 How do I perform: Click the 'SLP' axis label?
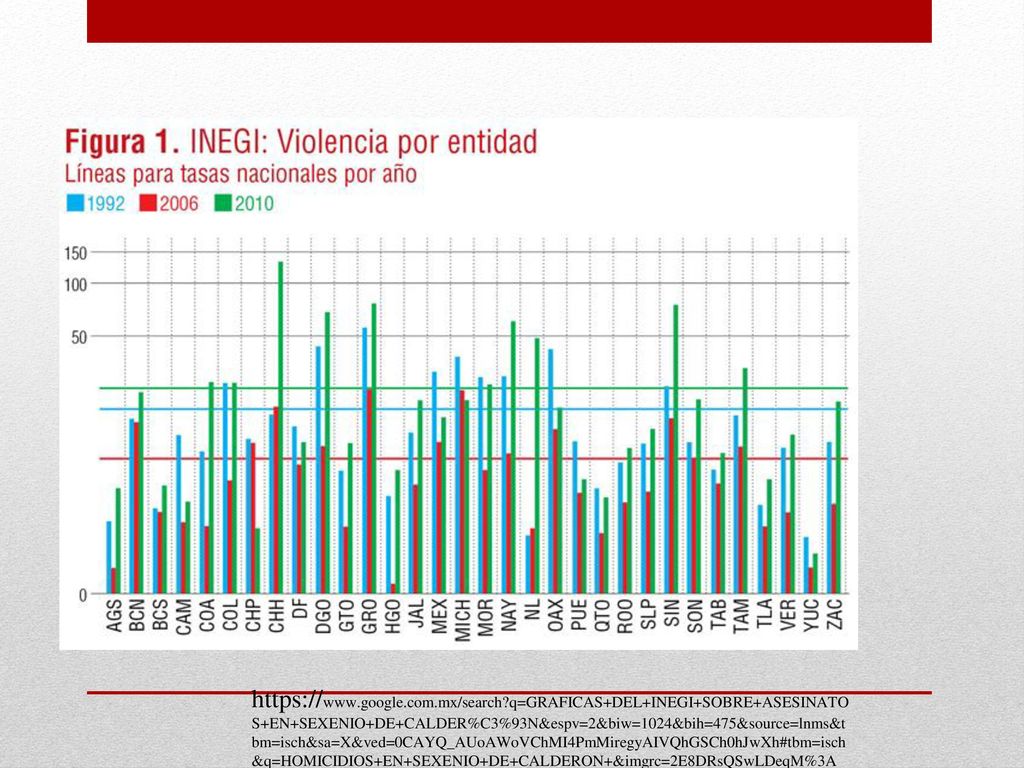pos(648,614)
